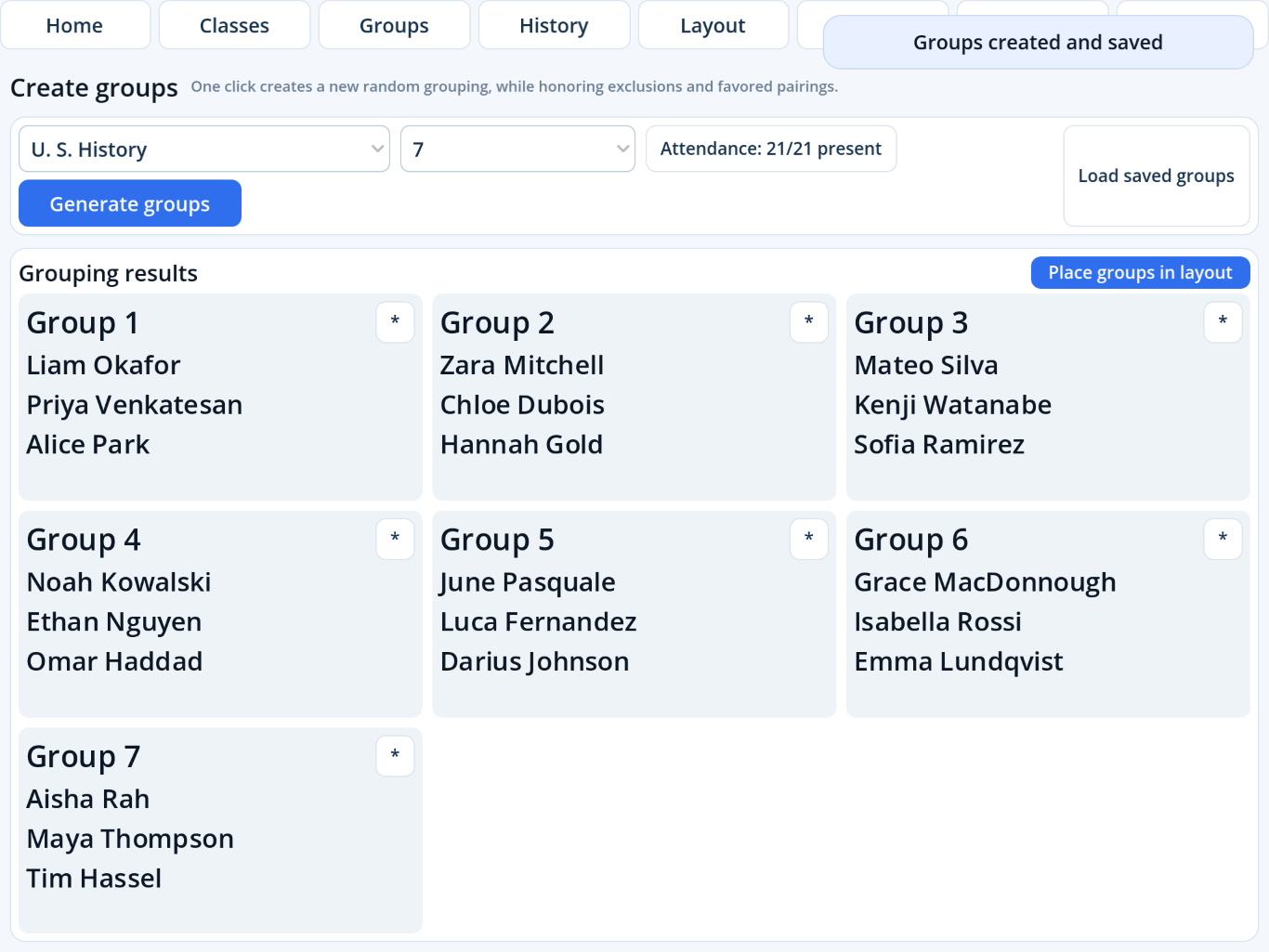Open the Layout tab
Screen dimensions: 1269x952
click(713, 25)
